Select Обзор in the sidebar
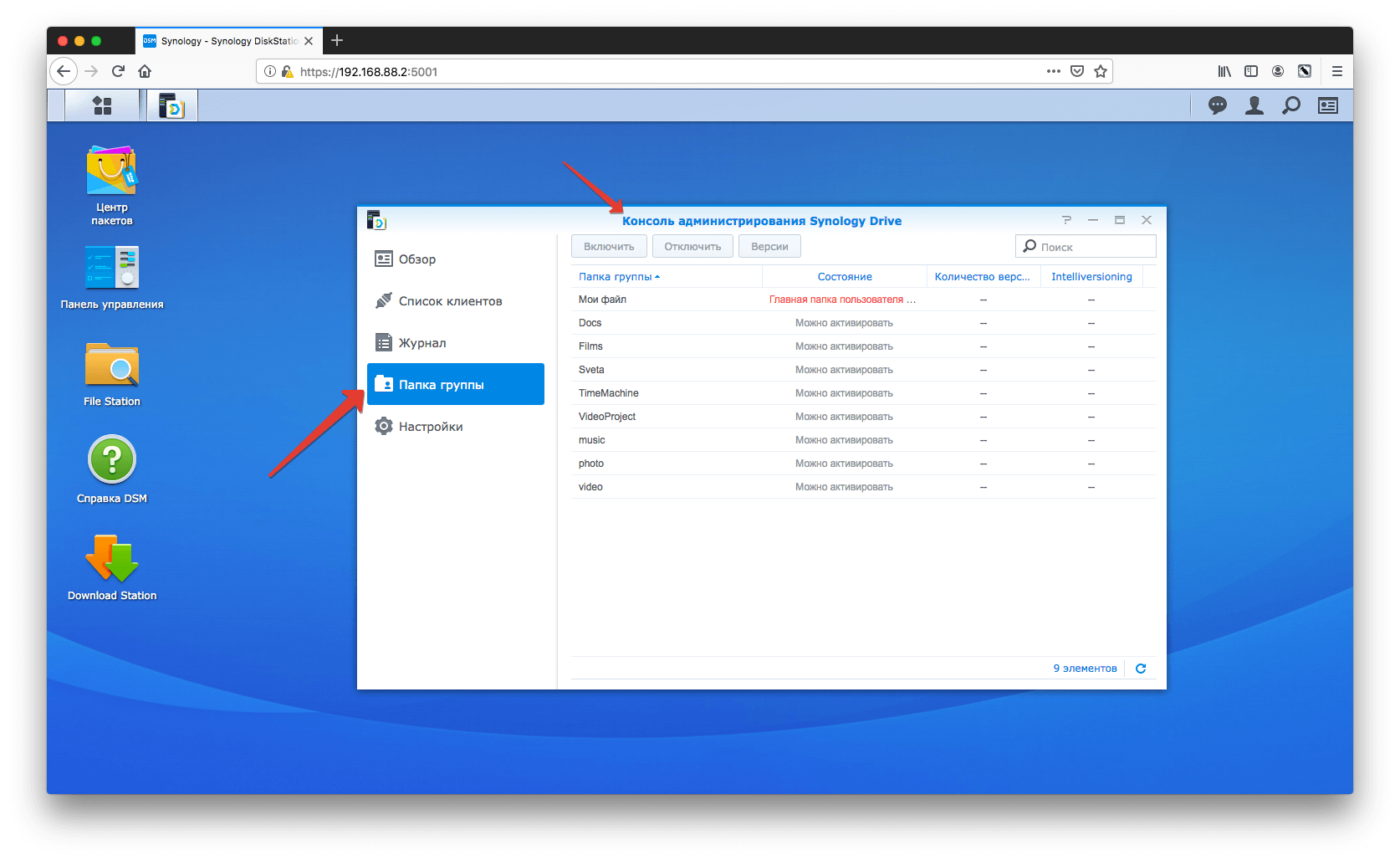The image size is (1400, 861). 456,259
